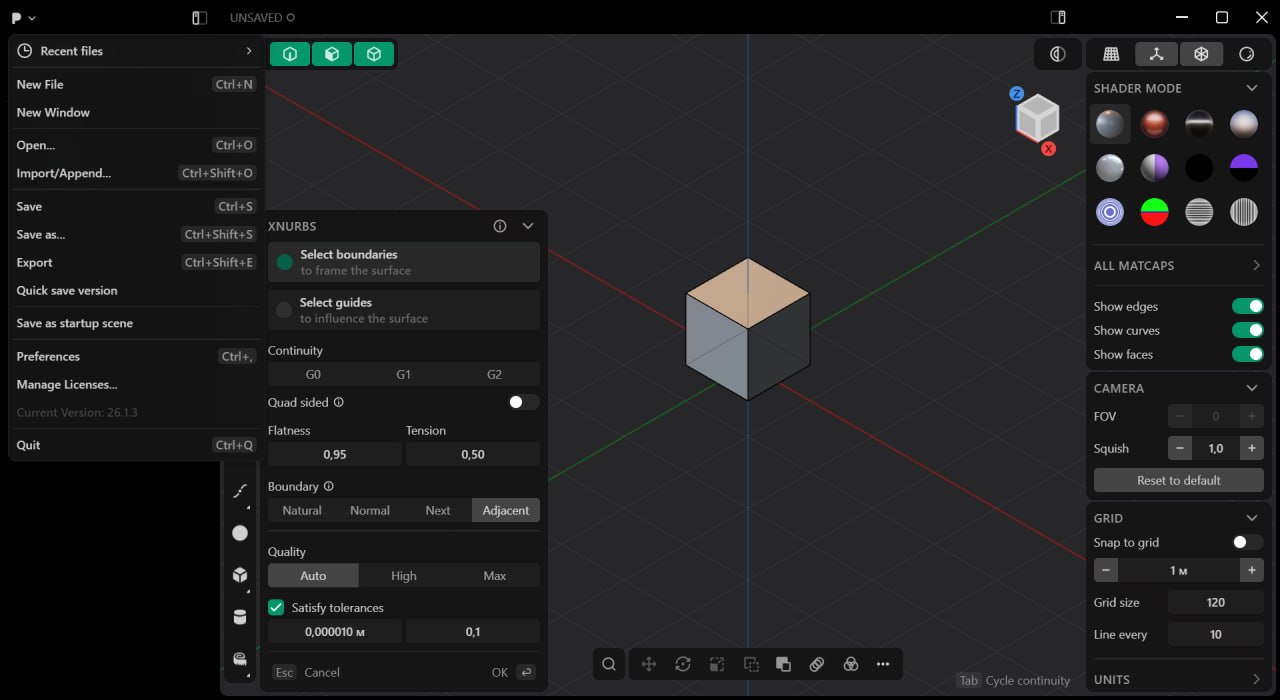
Task: Uncheck Satisfy tolerances checkbox
Action: 276,607
